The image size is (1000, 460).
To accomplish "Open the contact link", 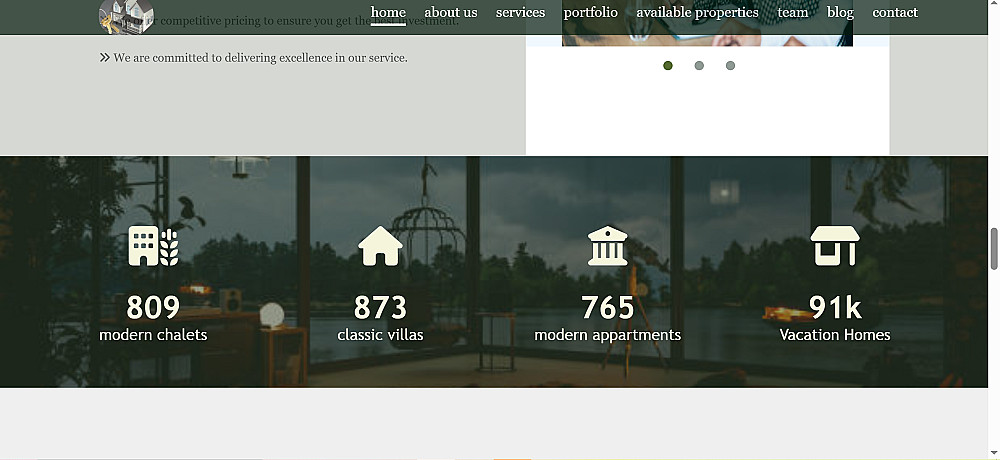I will coord(895,12).
